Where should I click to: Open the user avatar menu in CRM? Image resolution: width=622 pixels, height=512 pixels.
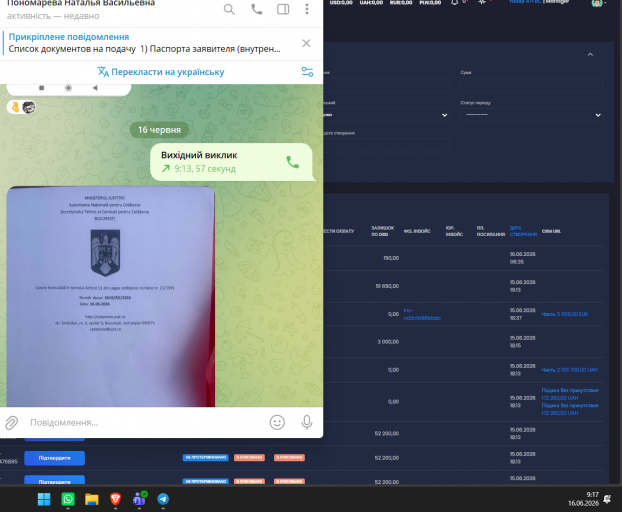point(597,3)
